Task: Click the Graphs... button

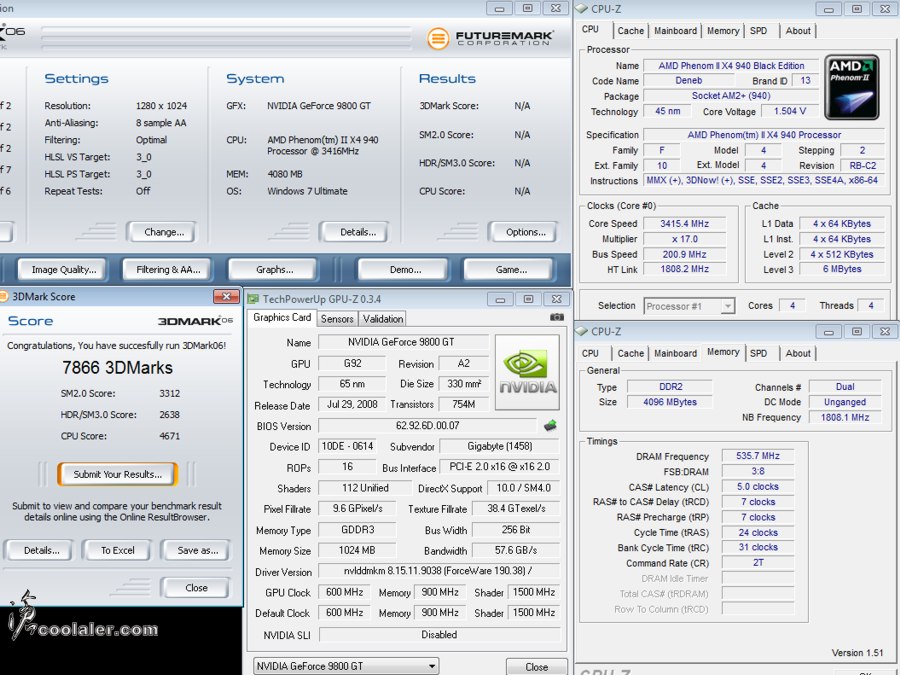Action: 274,269
